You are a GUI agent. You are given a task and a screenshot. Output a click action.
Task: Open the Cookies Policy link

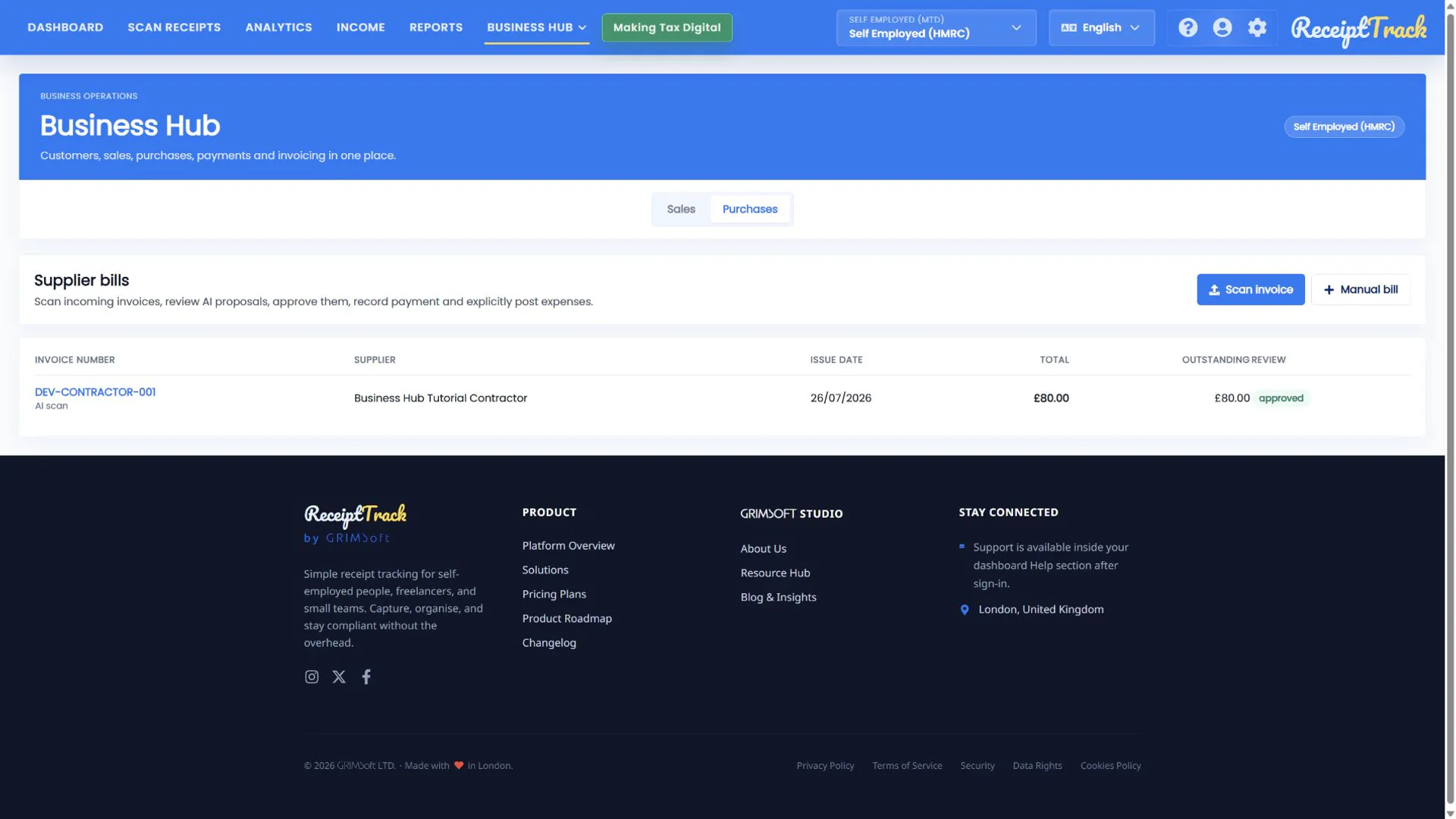[x=1110, y=766]
